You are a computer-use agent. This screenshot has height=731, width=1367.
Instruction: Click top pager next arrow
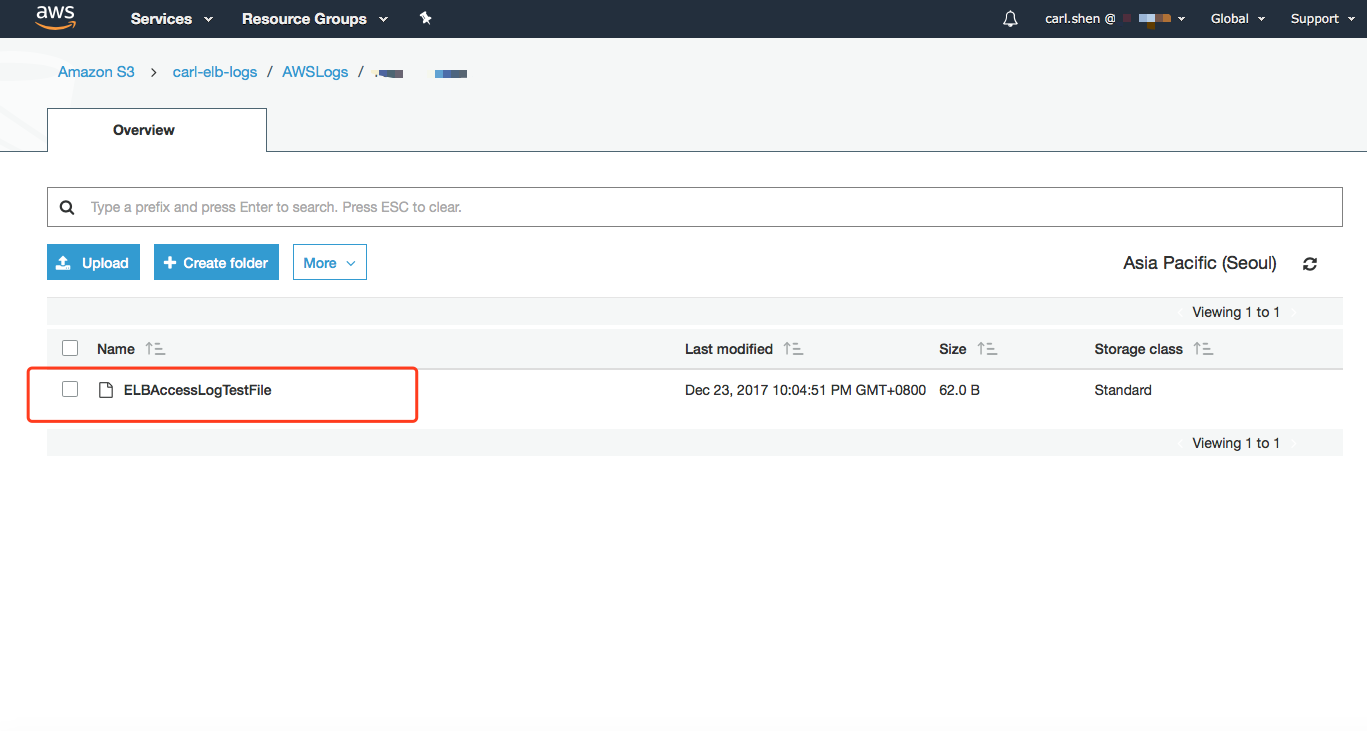pos(1293,313)
